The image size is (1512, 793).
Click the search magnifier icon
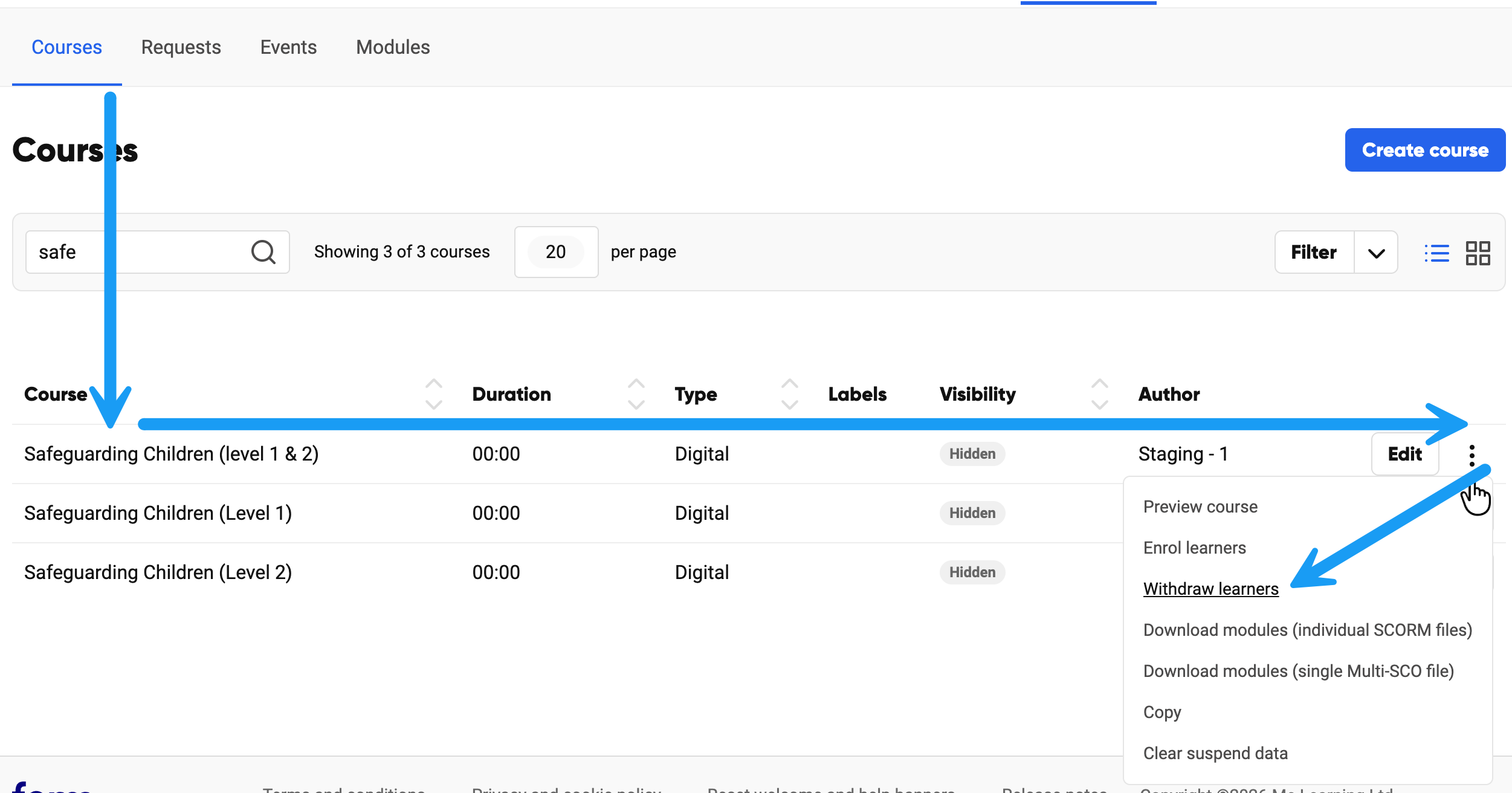coord(263,252)
